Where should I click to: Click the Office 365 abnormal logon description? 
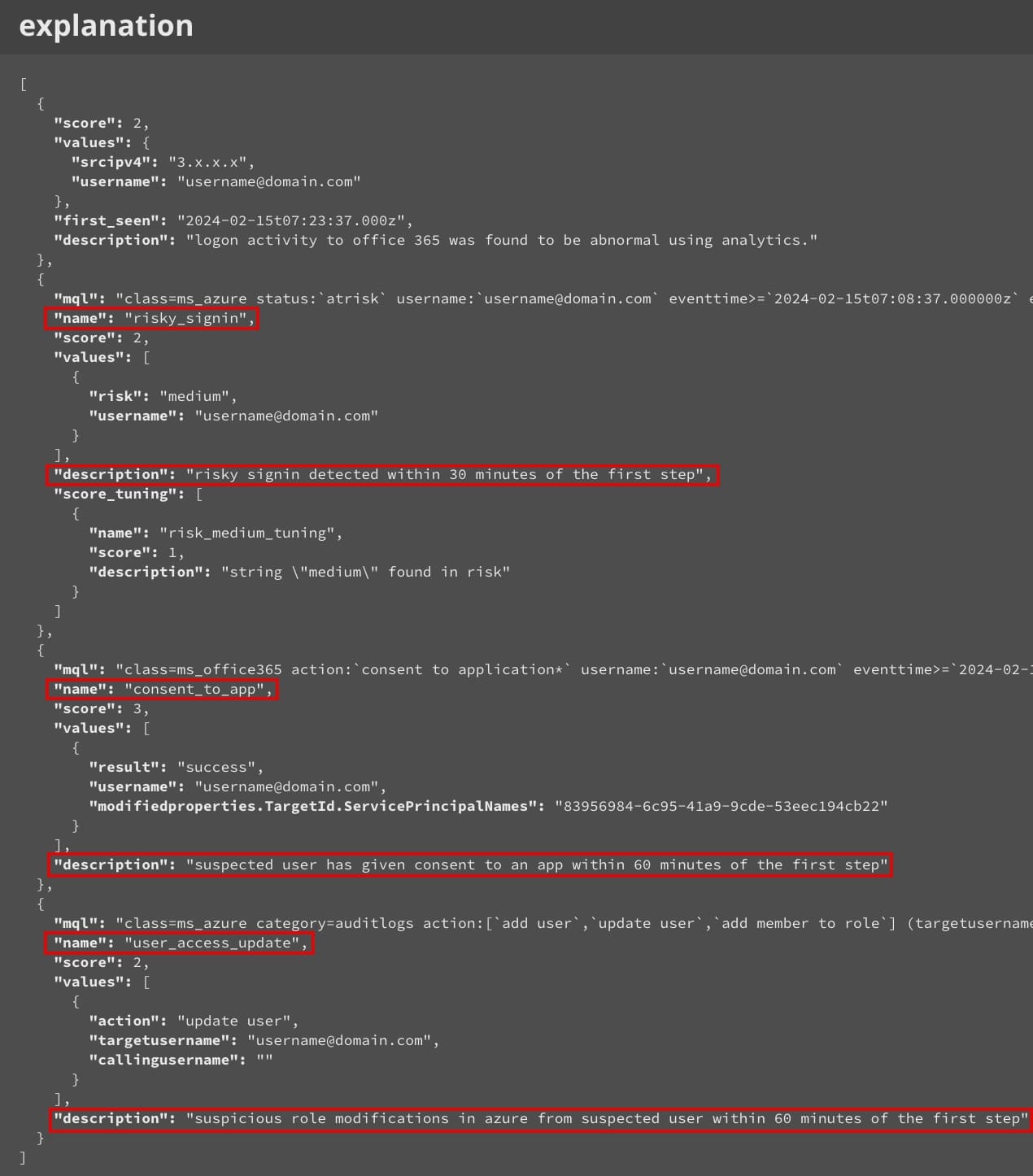click(502, 240)
